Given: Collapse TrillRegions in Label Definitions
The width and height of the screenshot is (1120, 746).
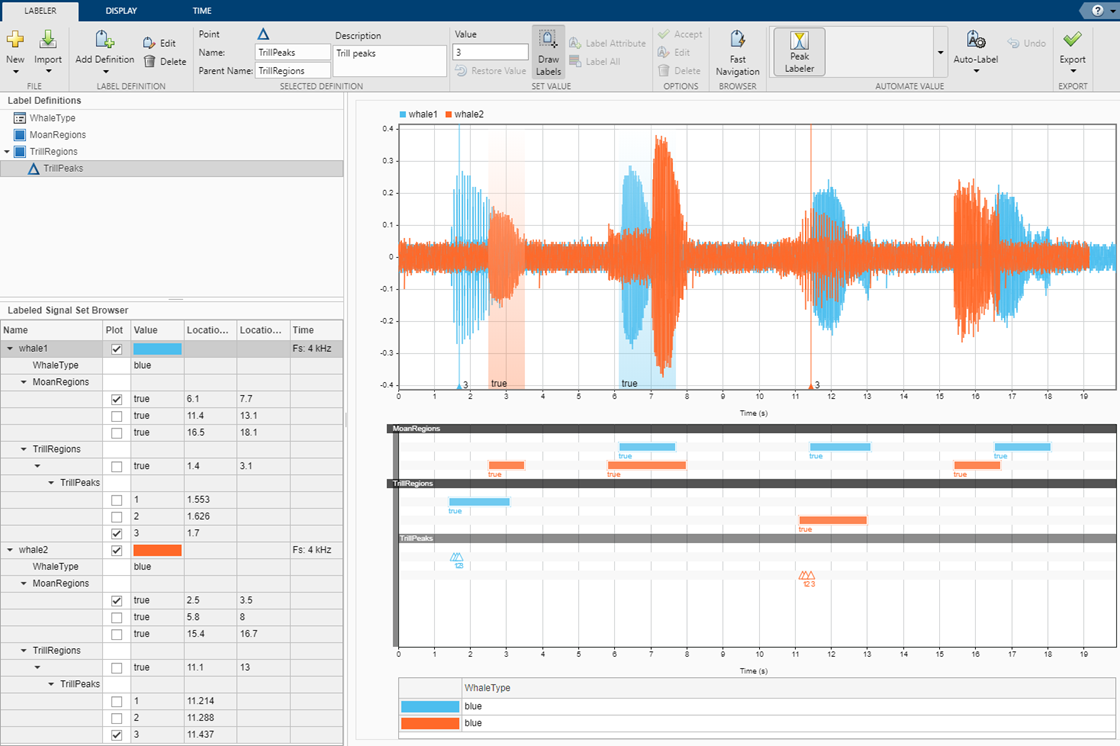Looking at the screenshot, I should [x=7, y=151].
